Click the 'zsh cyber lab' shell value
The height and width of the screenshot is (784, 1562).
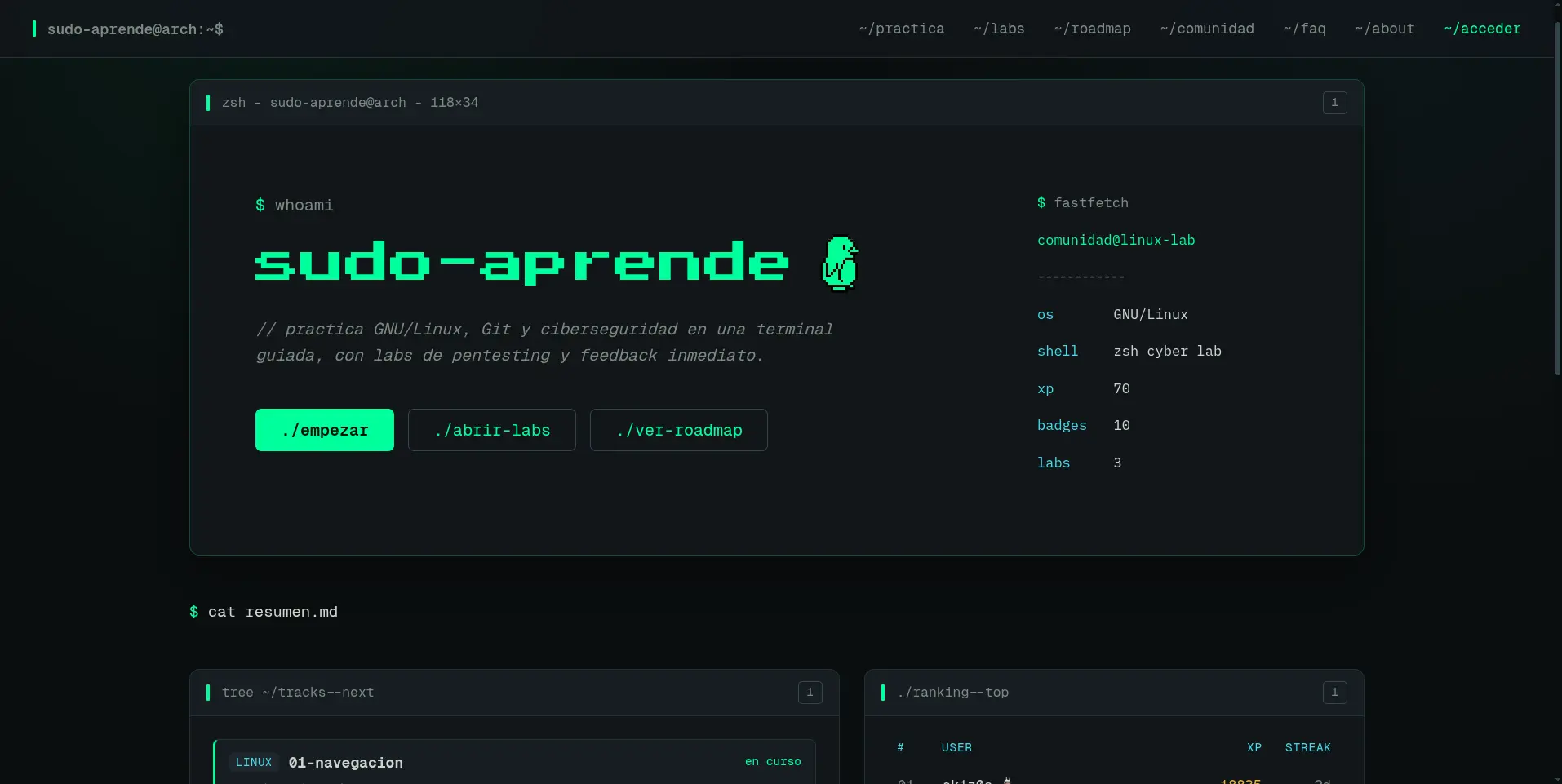(x=1168, y=351)
